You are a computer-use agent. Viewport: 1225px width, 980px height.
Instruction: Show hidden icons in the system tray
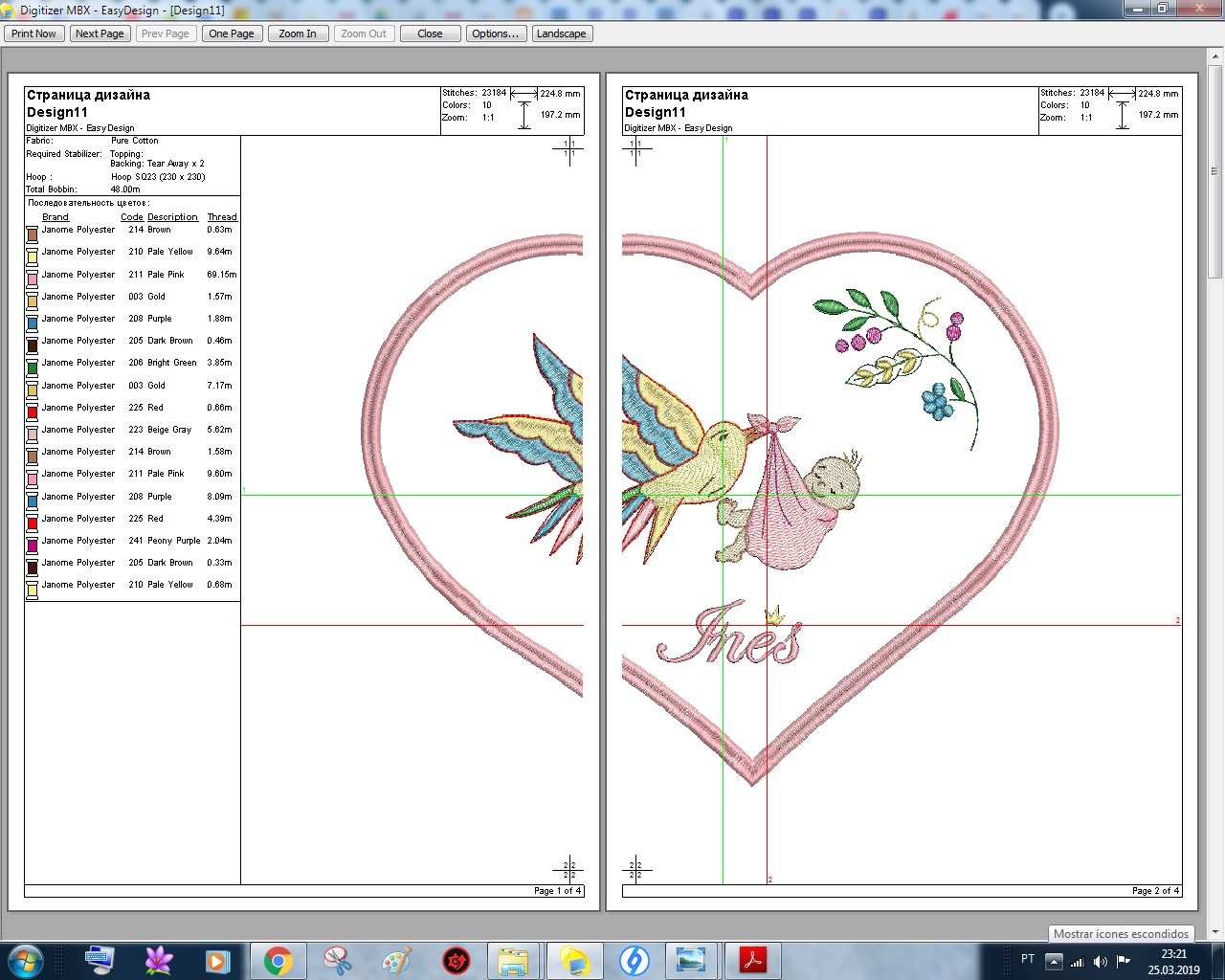(1054, 962)
